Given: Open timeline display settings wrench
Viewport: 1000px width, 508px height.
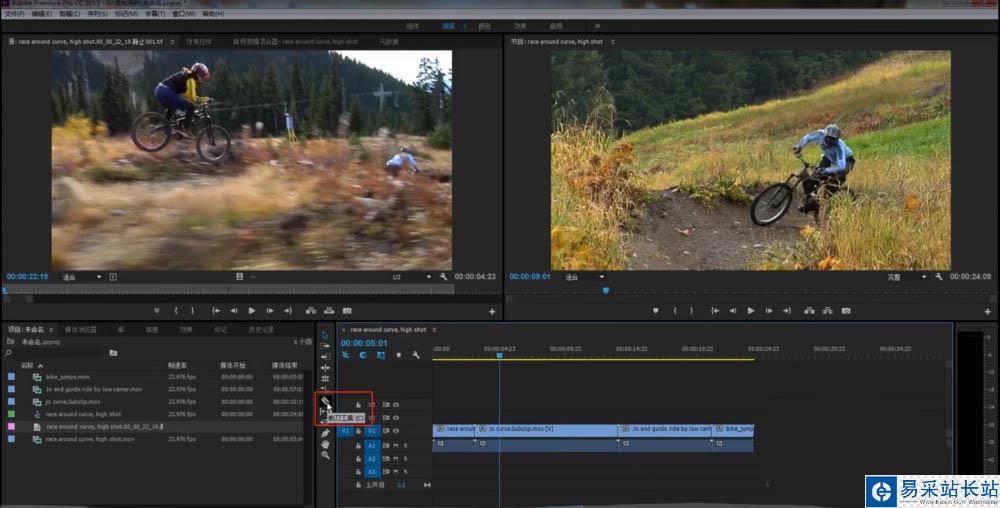Looking at the screenshot, I should pos(416,355).
